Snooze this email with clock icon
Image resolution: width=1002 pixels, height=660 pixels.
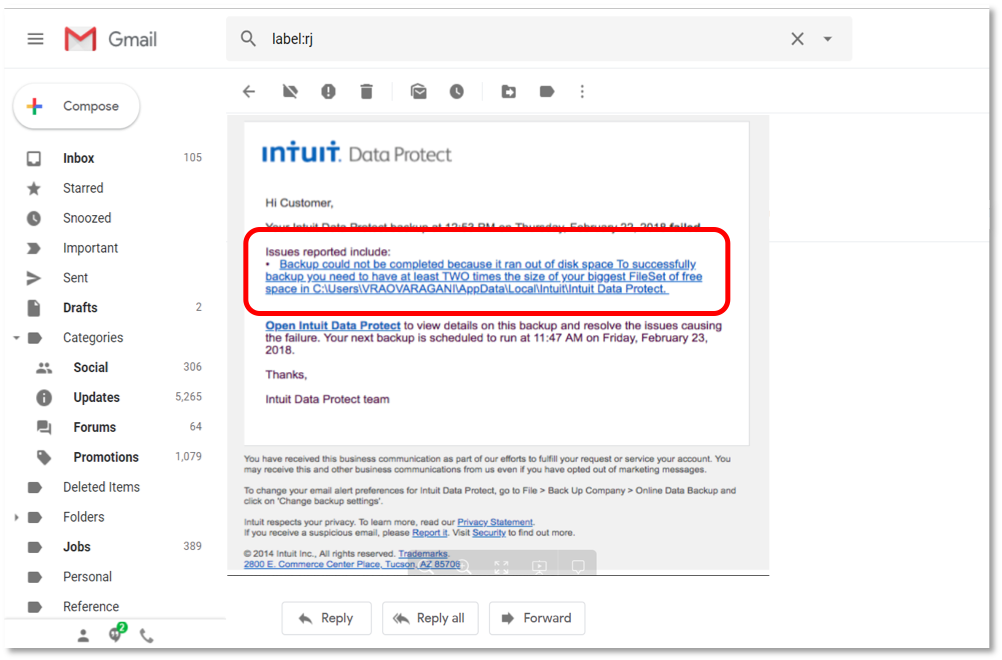coord(456,92)
